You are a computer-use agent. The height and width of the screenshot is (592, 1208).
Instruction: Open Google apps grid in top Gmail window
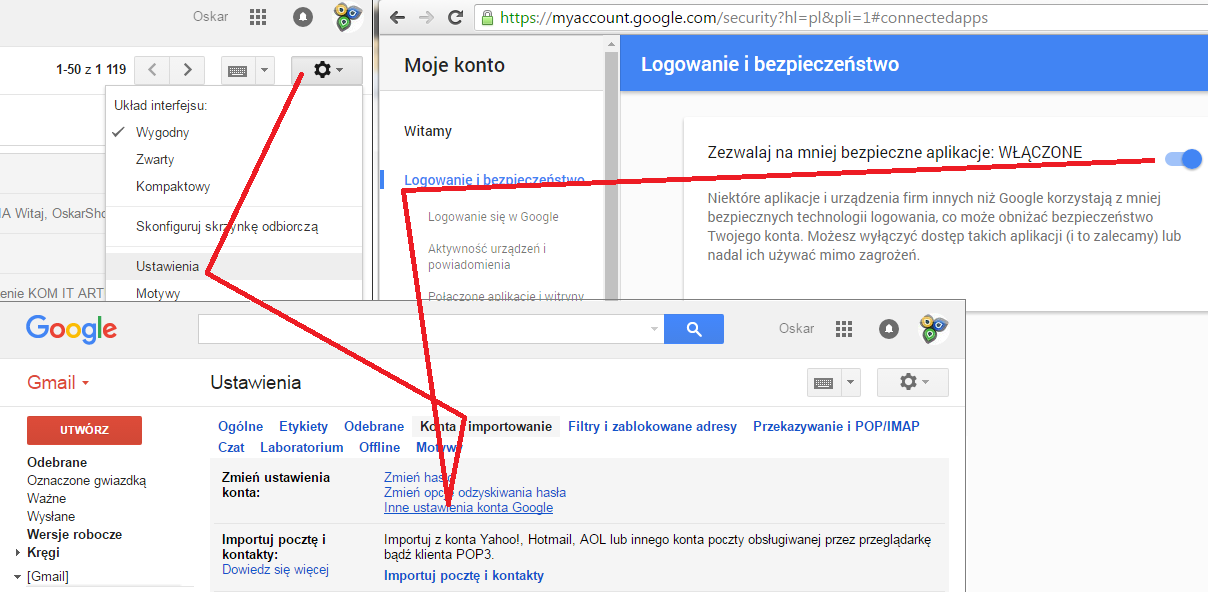[x=258, y=17]
